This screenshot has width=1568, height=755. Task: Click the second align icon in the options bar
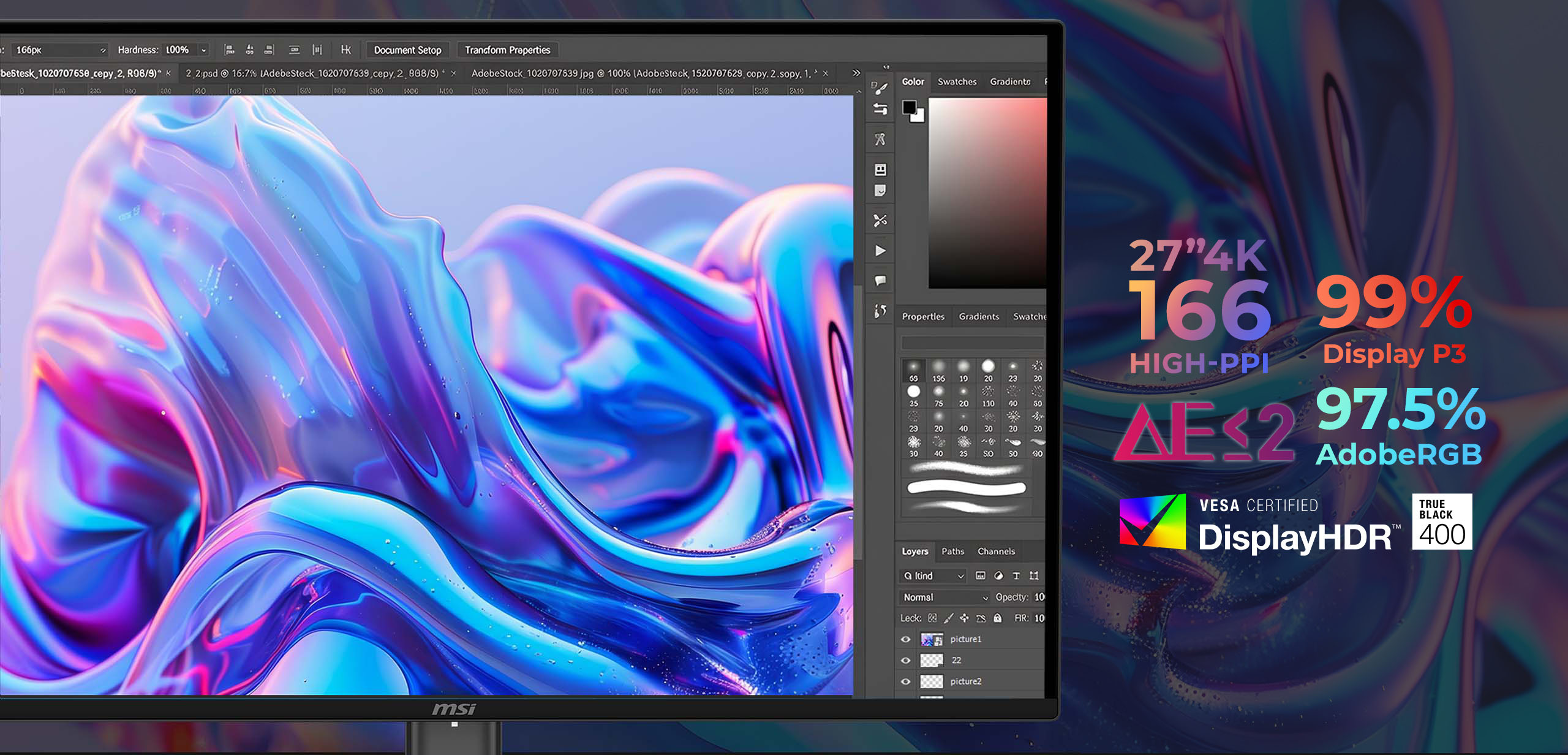pyautogui.click(x=249, y=50)
